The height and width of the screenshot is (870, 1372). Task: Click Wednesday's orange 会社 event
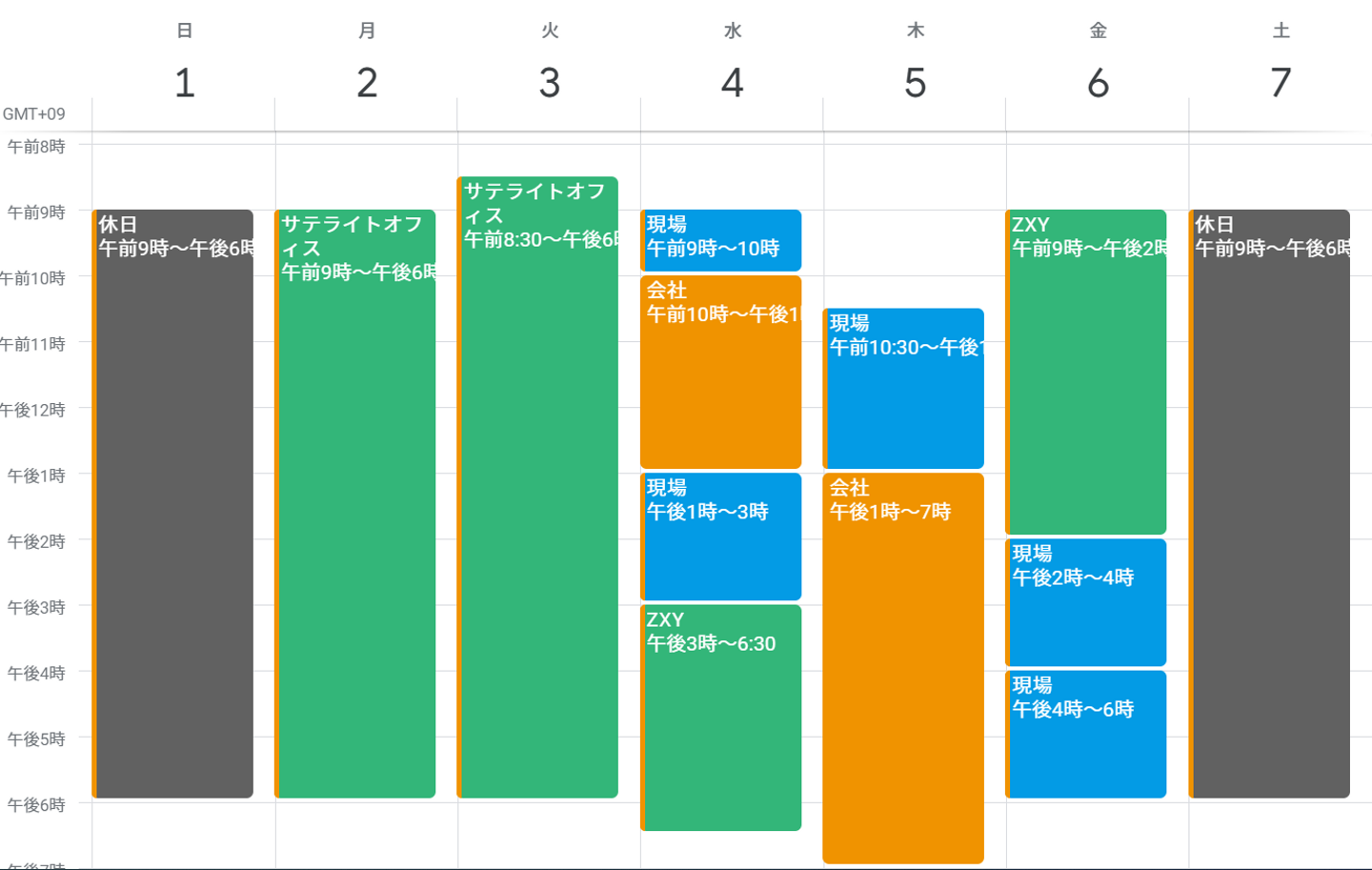pyautogui.click(x=721, y=372)
